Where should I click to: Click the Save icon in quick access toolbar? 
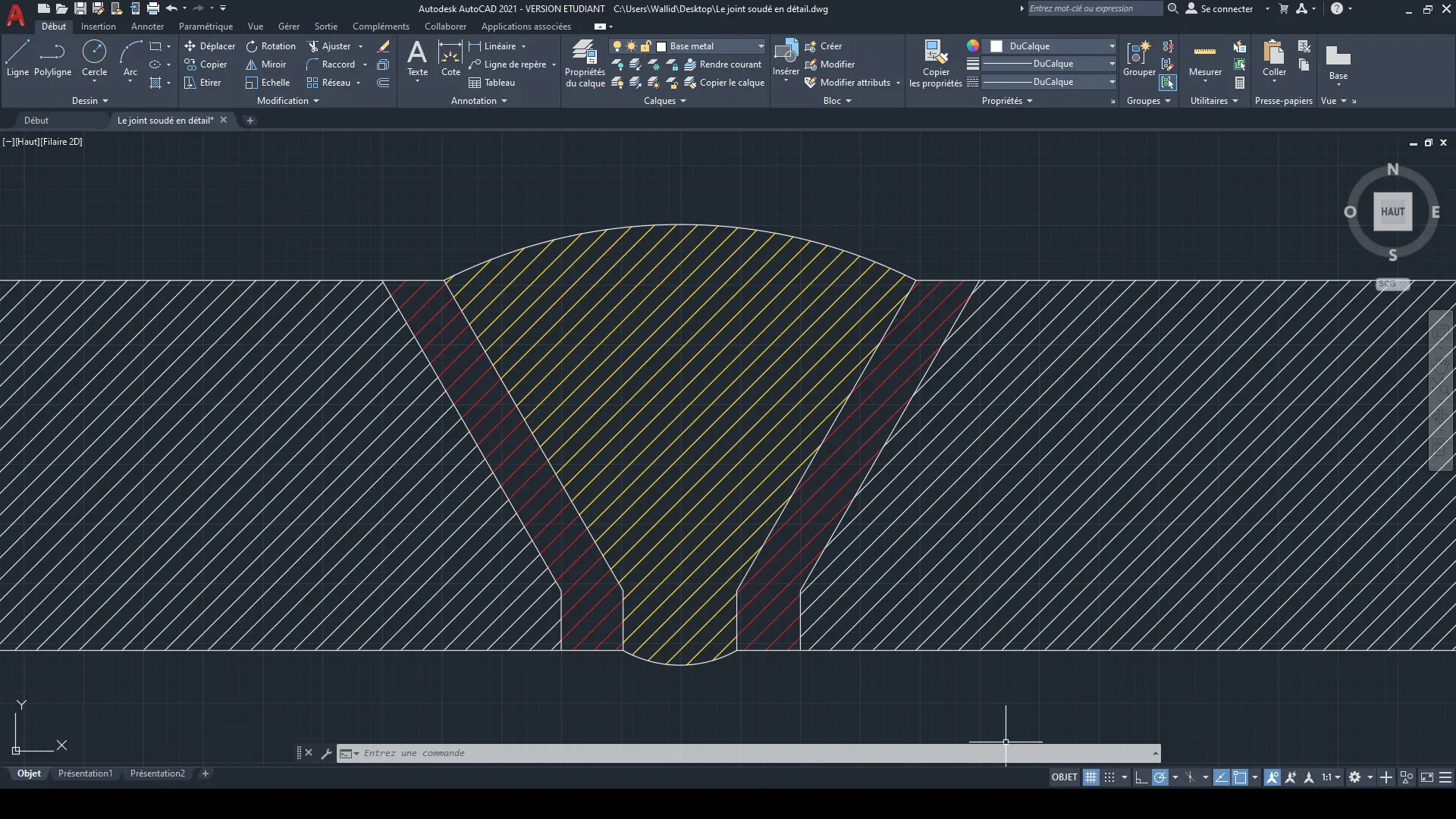(80, 8)
